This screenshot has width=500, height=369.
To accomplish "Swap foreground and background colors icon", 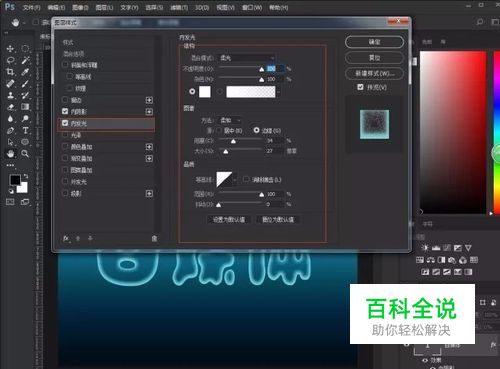I will tap(26, 176).
